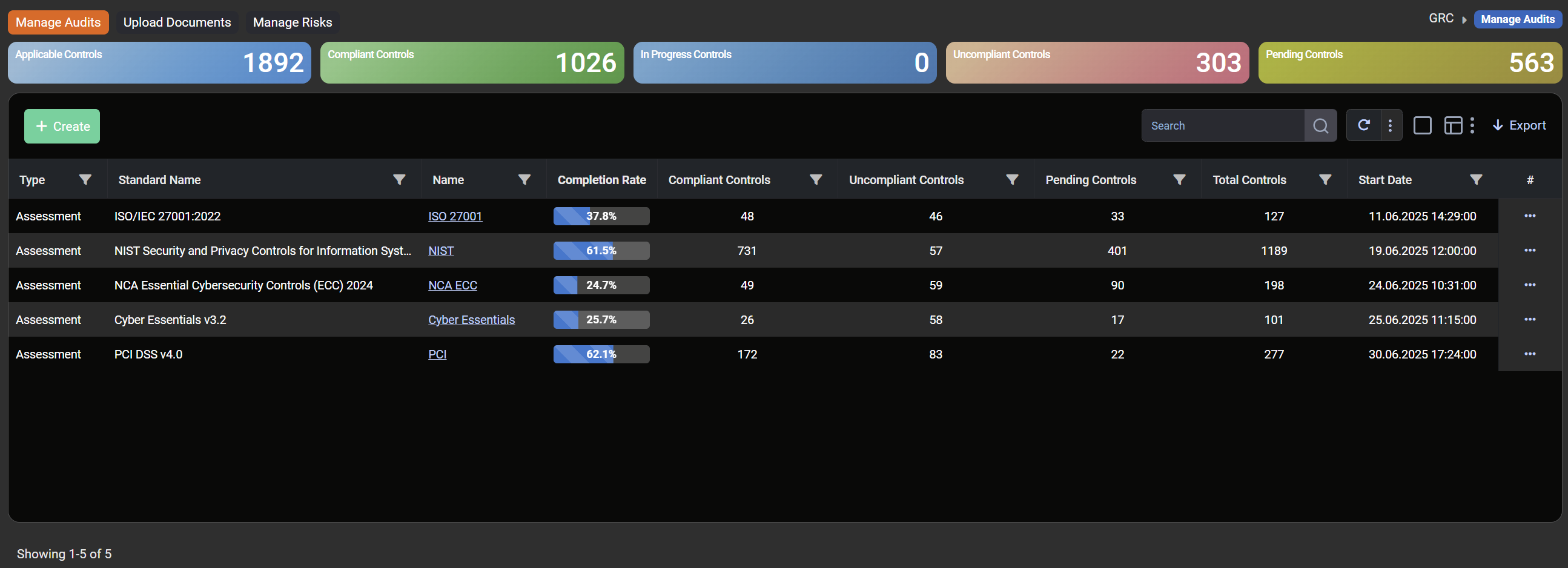This screenshot has height=568, width=1568.
Task: Export the audits table
Action: pyautogui.click(x=1519, y=125)
